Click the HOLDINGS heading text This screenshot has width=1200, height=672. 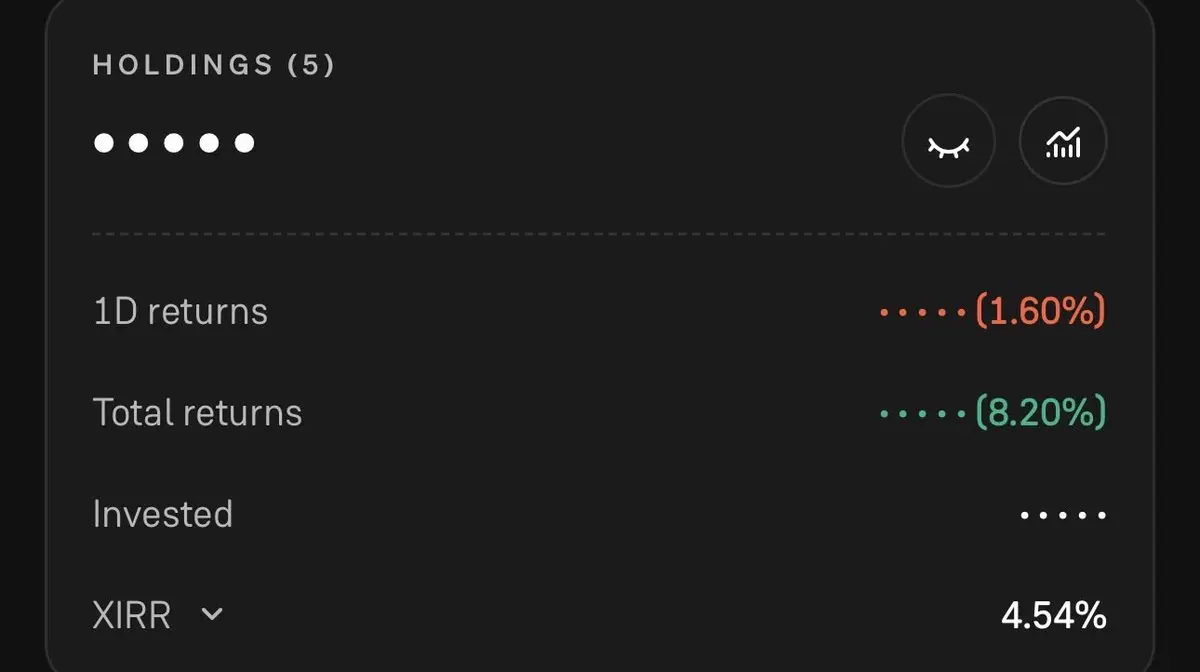pos(183,66)
